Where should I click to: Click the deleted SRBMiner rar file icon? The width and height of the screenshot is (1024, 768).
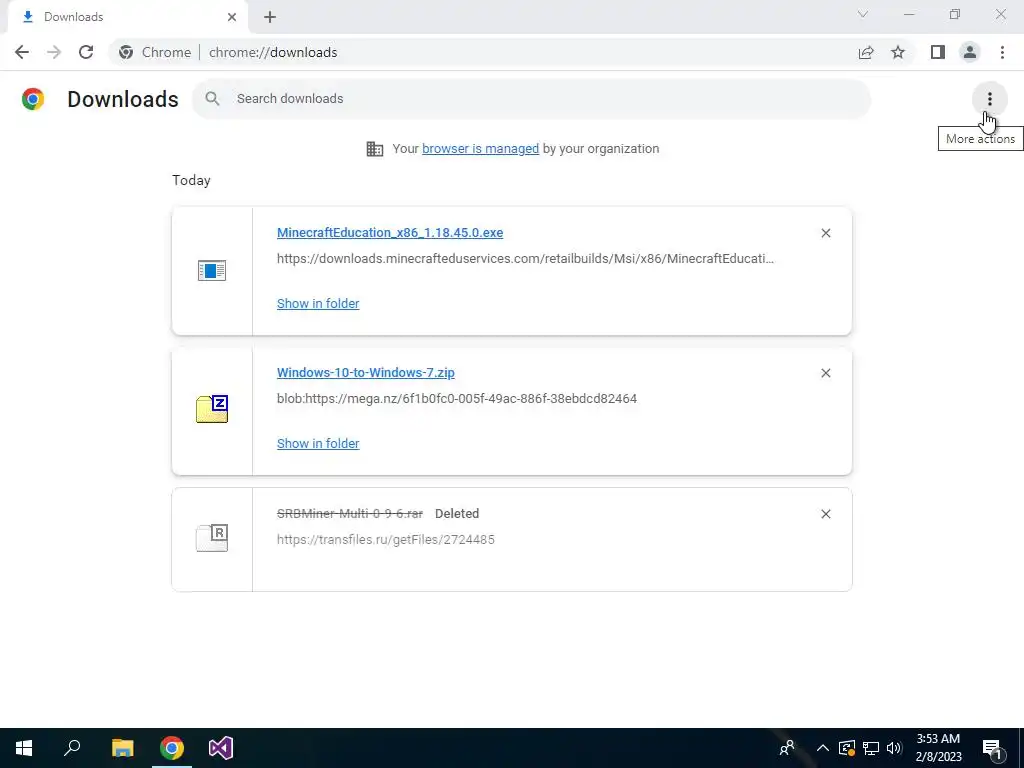pyautogui.click(x=212, y=537)
